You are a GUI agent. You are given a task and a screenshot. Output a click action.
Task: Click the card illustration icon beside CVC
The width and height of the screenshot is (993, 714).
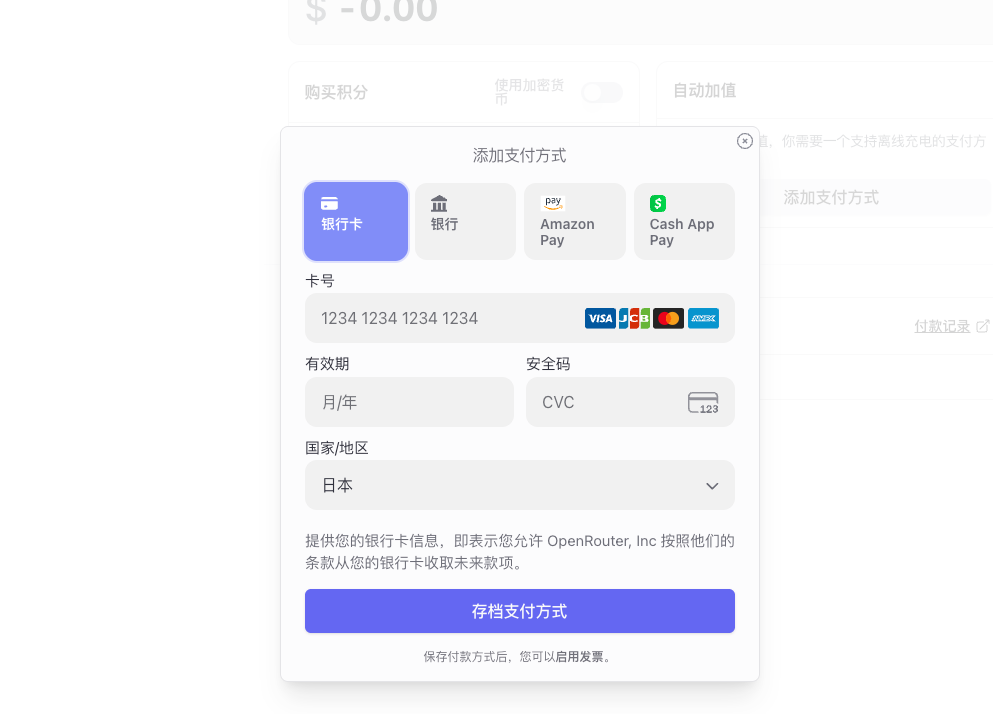[x=703, y=401]
